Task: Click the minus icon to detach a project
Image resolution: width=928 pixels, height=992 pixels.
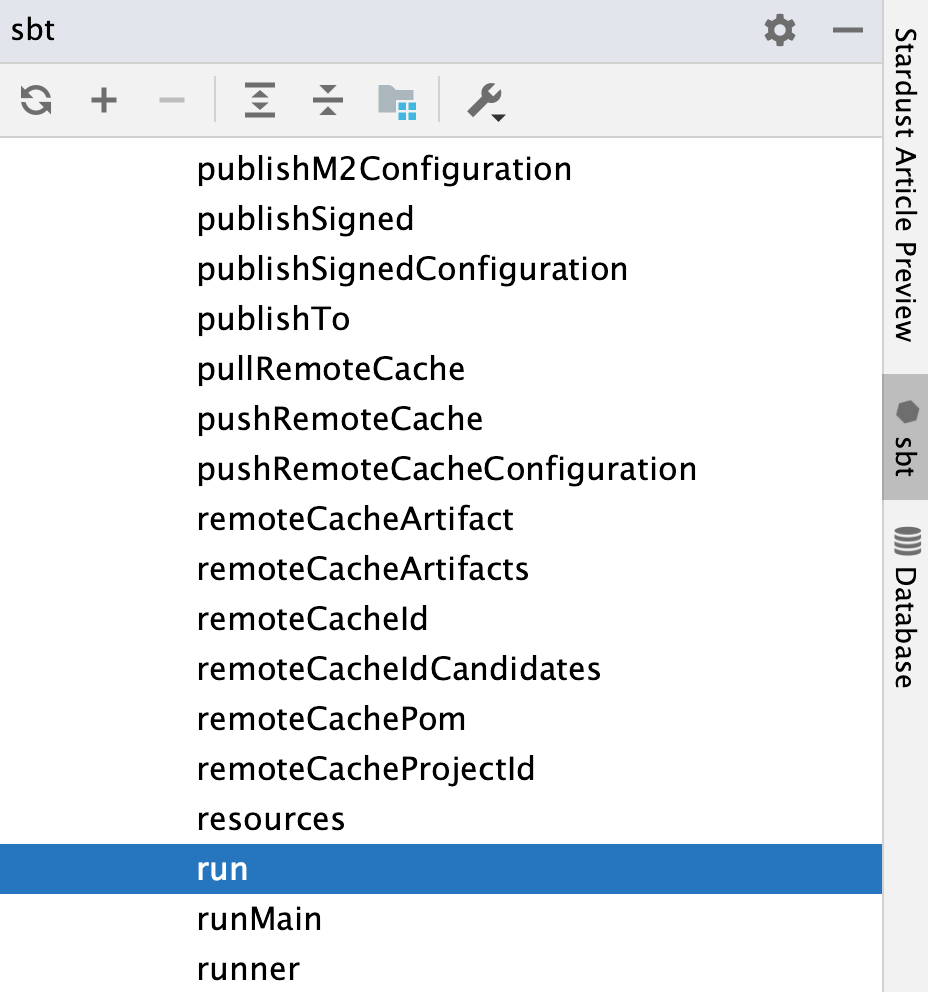Action: click(170, 101)
